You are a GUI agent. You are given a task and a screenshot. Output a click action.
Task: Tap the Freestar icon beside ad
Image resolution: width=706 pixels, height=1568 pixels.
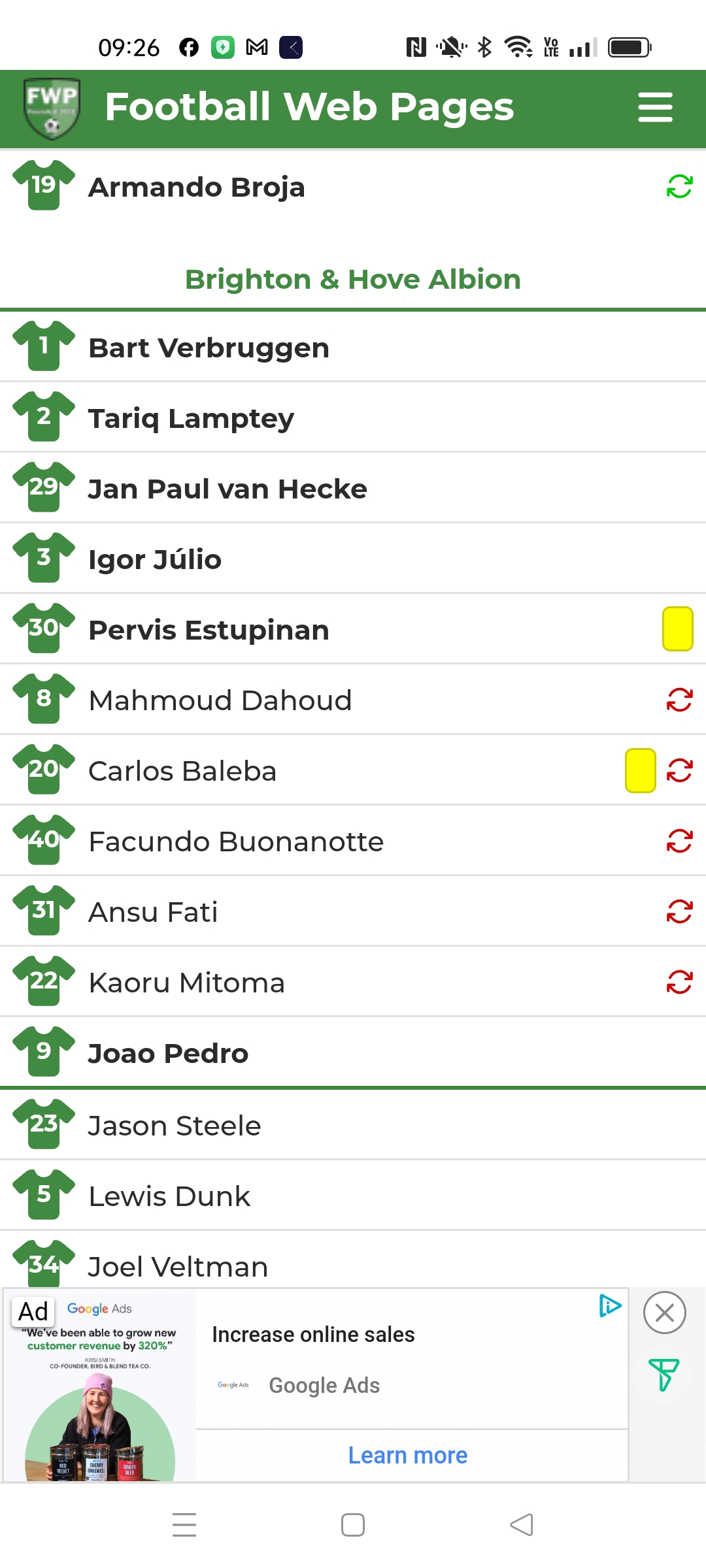pos(664,1375)
